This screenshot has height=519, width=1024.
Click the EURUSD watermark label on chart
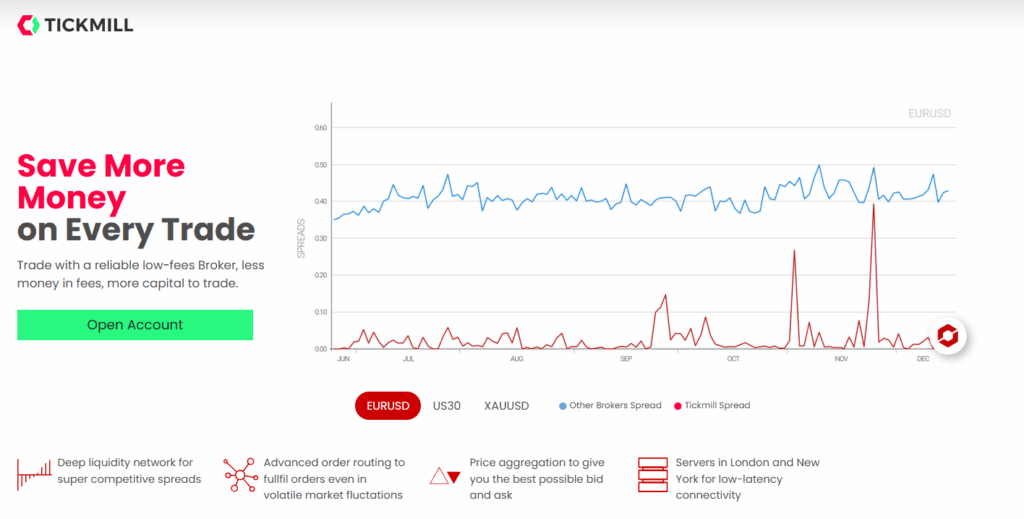929,114
